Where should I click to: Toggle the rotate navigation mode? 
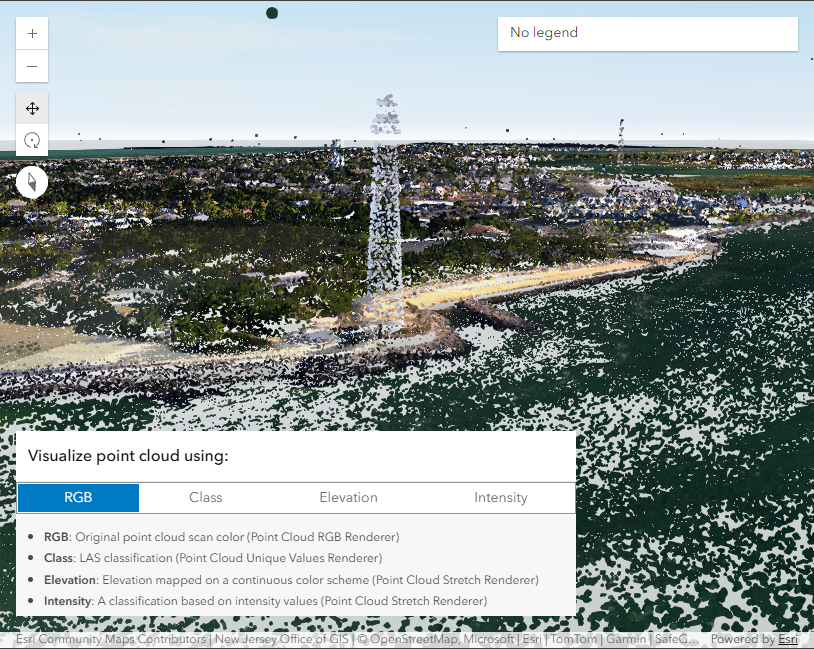pos(31,140)
